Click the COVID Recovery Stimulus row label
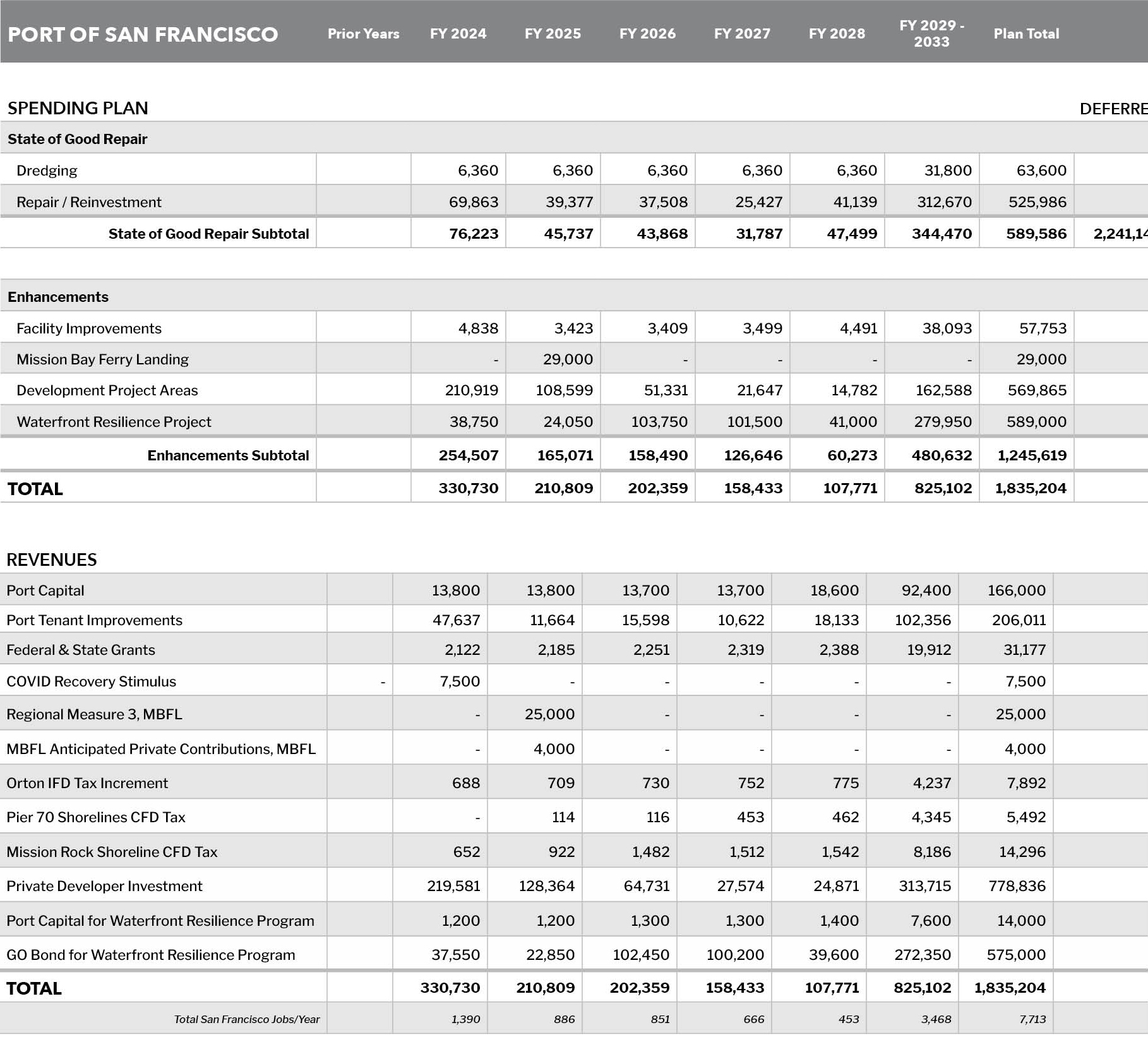Image resolution: width=1148 pixels, height=1042 pixels. click(x=92, y=681)
